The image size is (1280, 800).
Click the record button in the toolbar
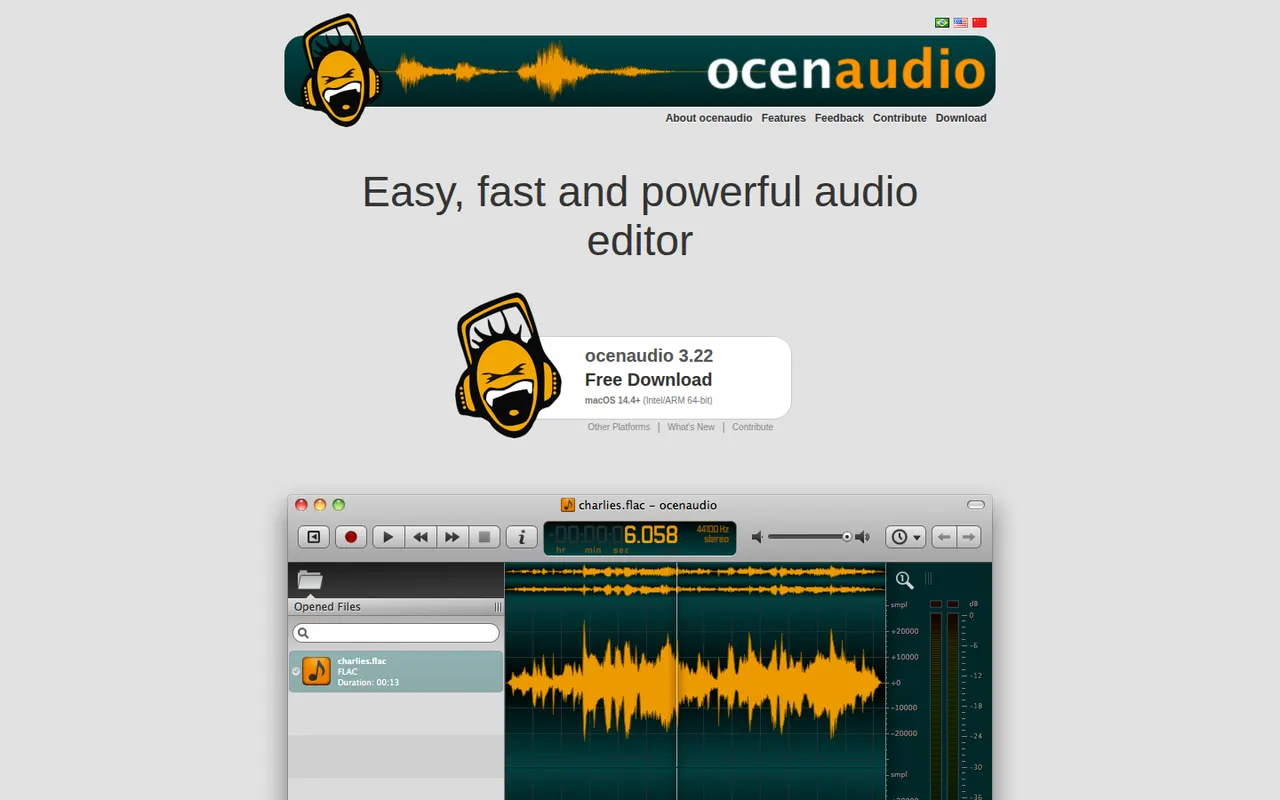point(351,537)
